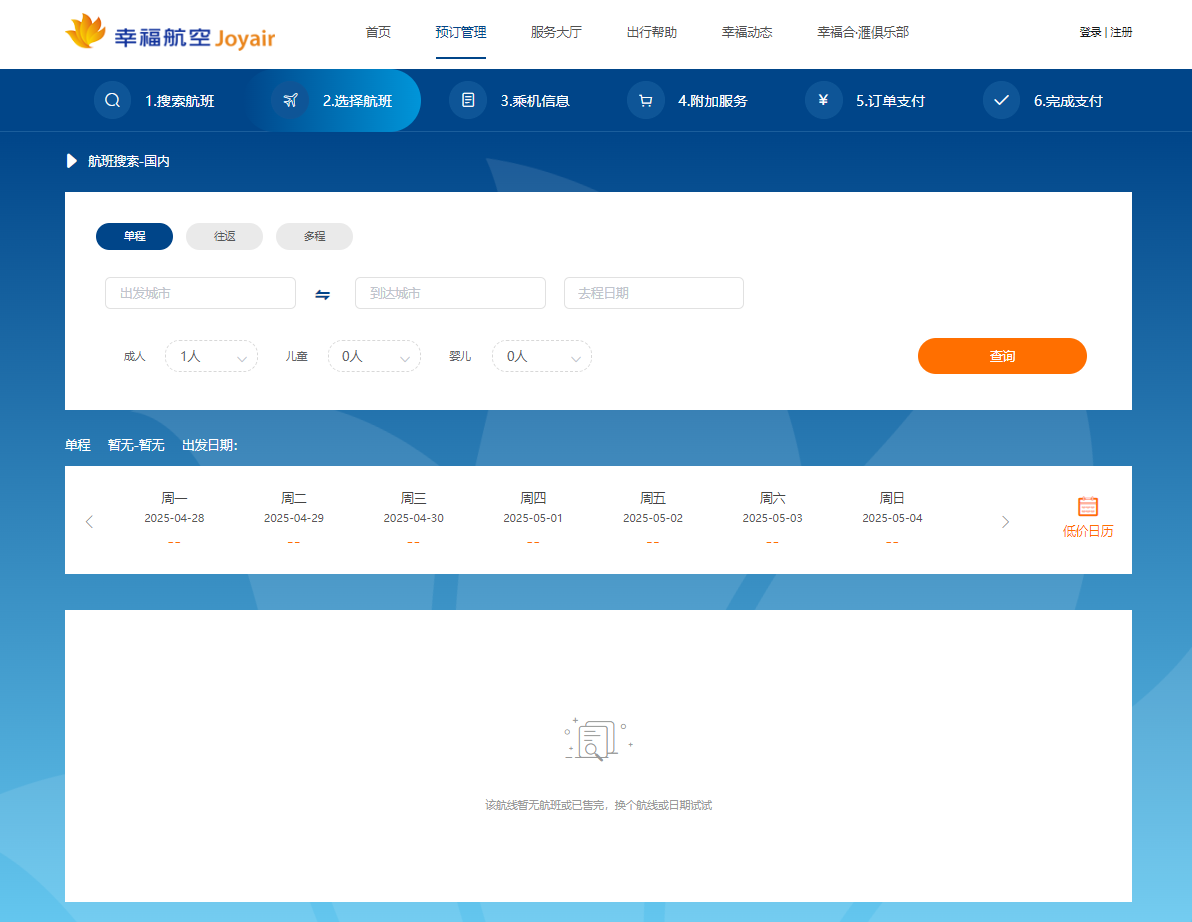
Task: Open 幸福动态 news menu item
Action: (x=747, y=32)
